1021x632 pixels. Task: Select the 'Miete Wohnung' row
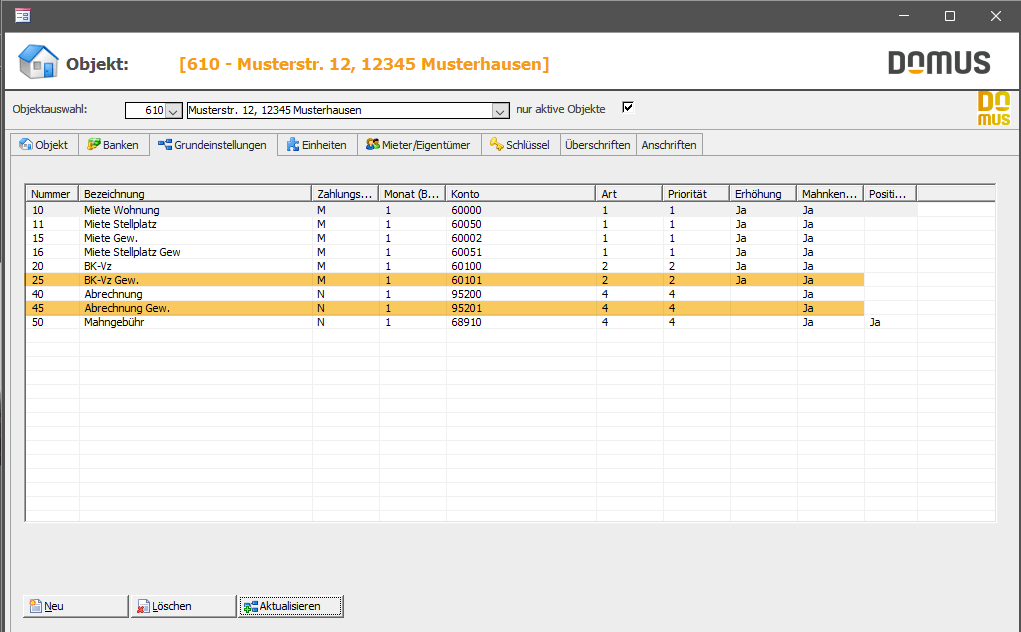(471, 210)
